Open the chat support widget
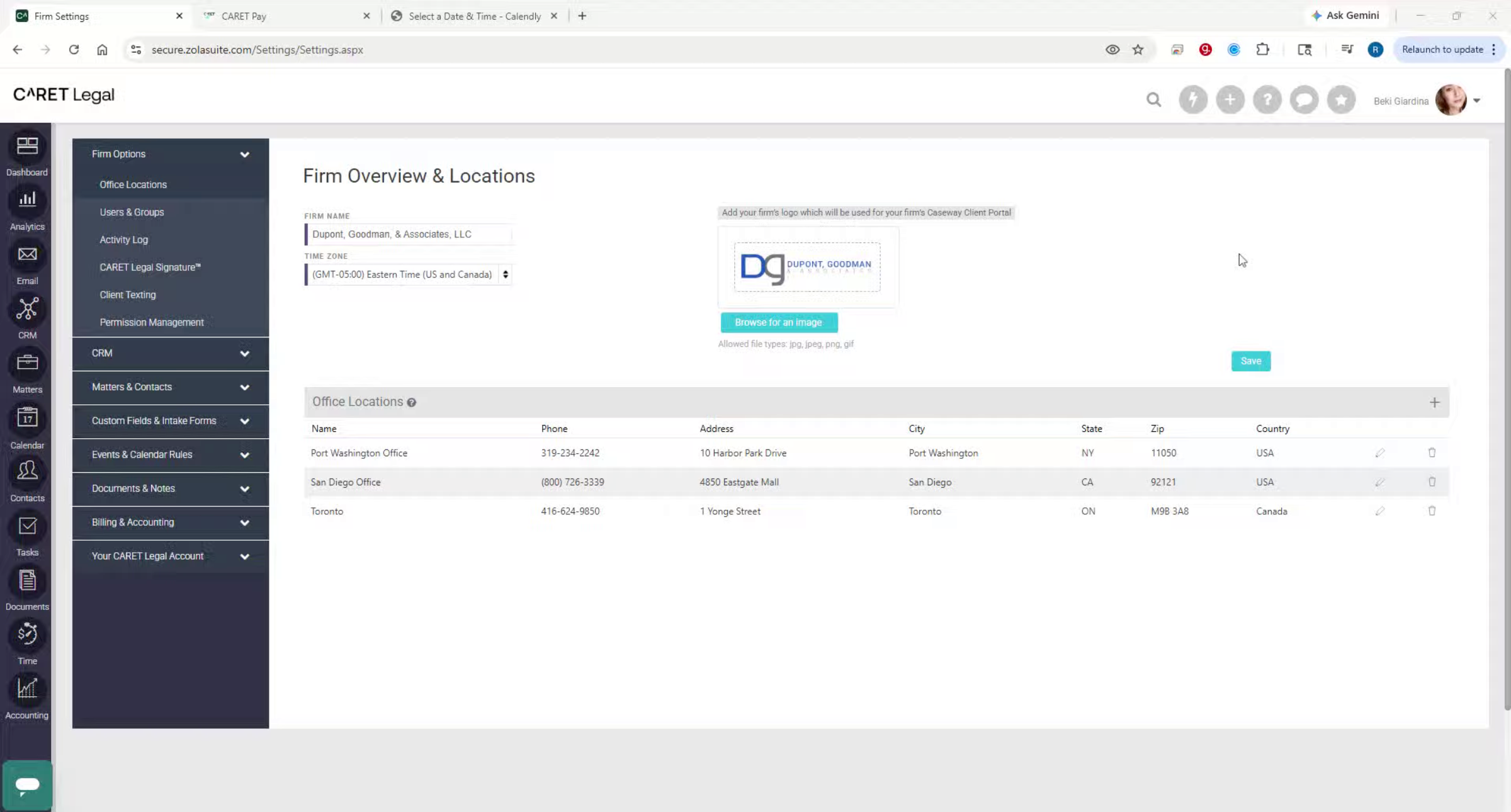 [27, 785]
